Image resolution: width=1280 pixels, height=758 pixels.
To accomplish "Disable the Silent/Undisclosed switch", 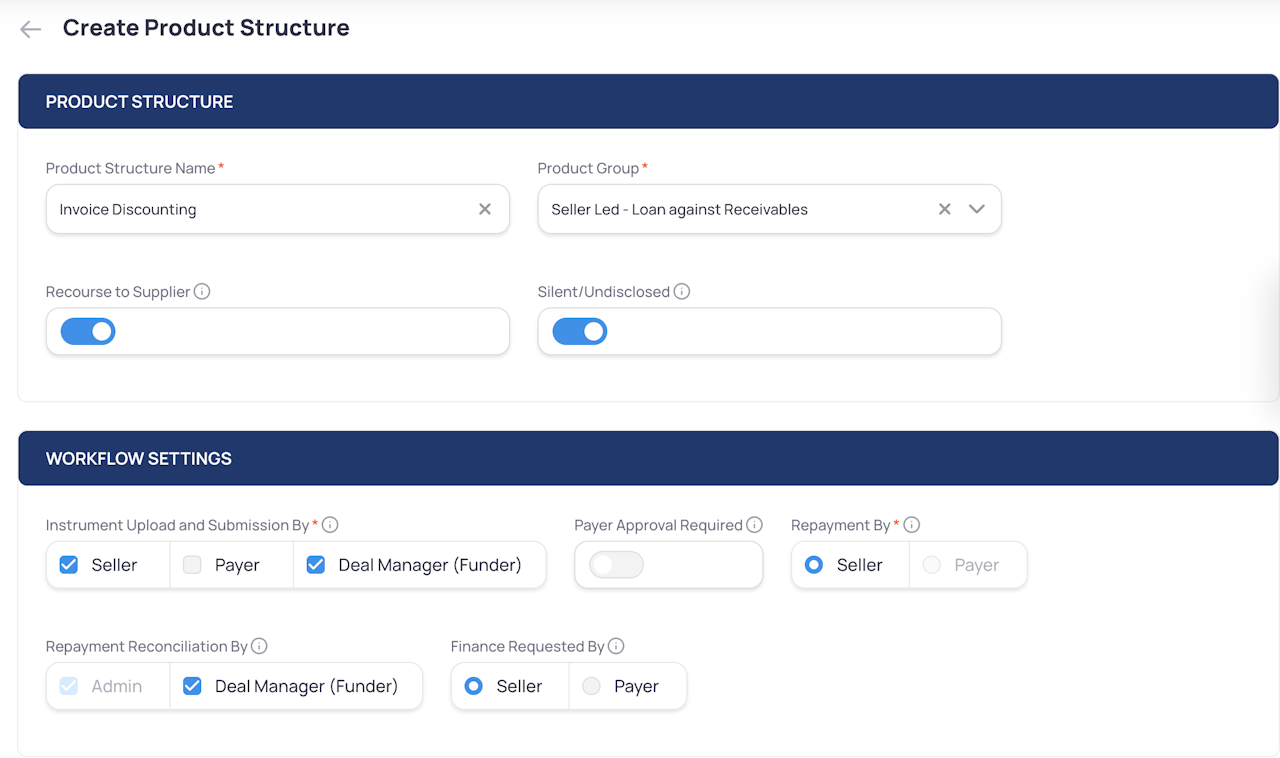I will tap(580, 331).
